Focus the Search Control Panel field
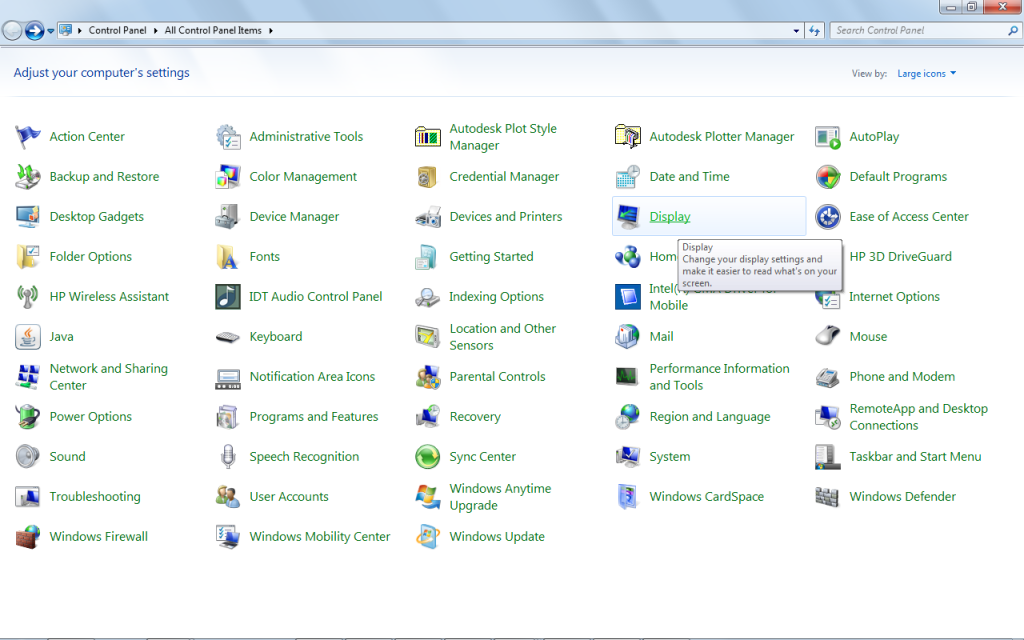 [x=925, y=30]
